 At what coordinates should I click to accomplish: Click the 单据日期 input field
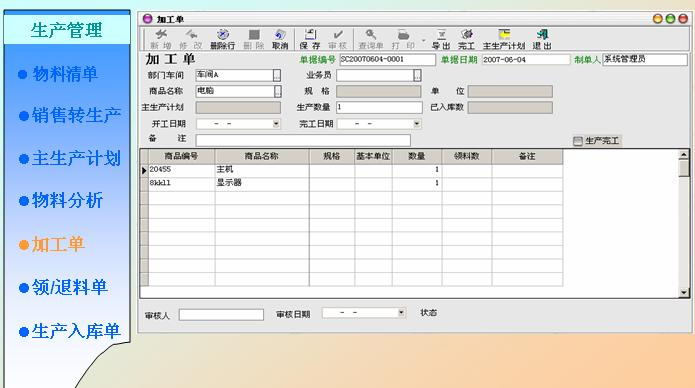(x=526, y=59)
